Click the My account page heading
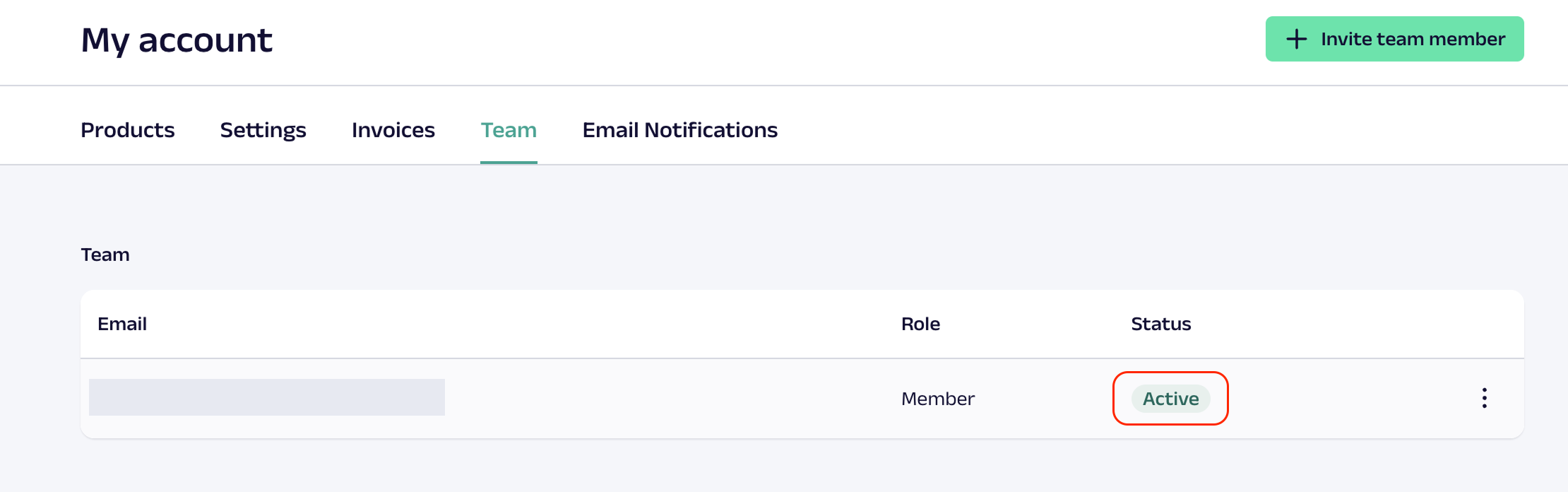The height and width of the screenshot is (492, 1568). [x=177, y=40]
